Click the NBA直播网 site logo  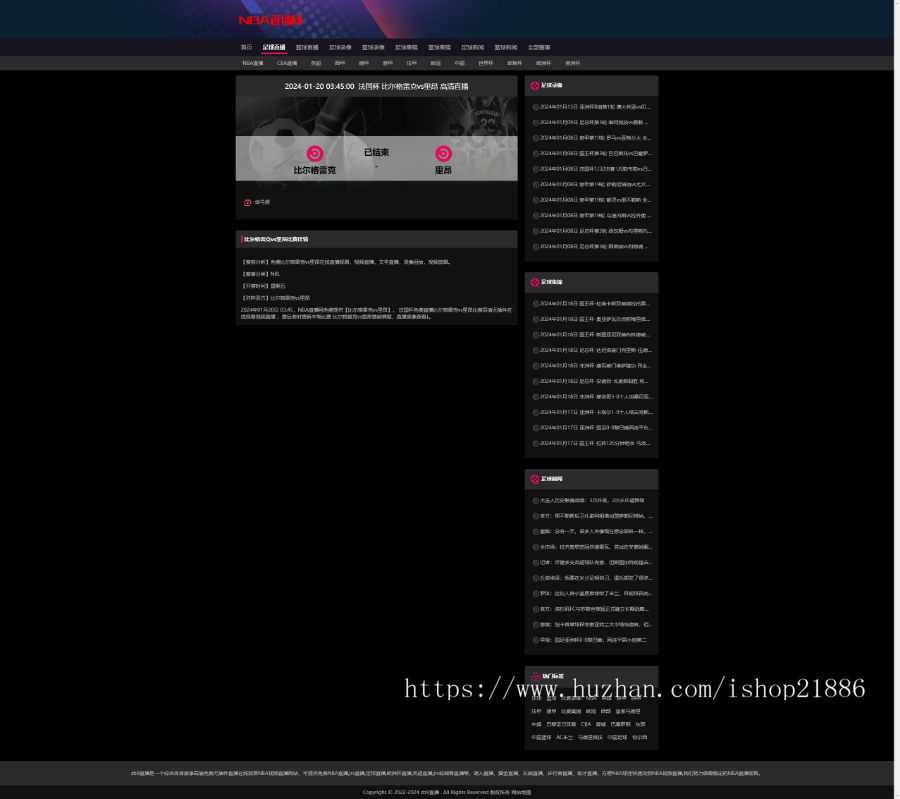tap(270, 20)
